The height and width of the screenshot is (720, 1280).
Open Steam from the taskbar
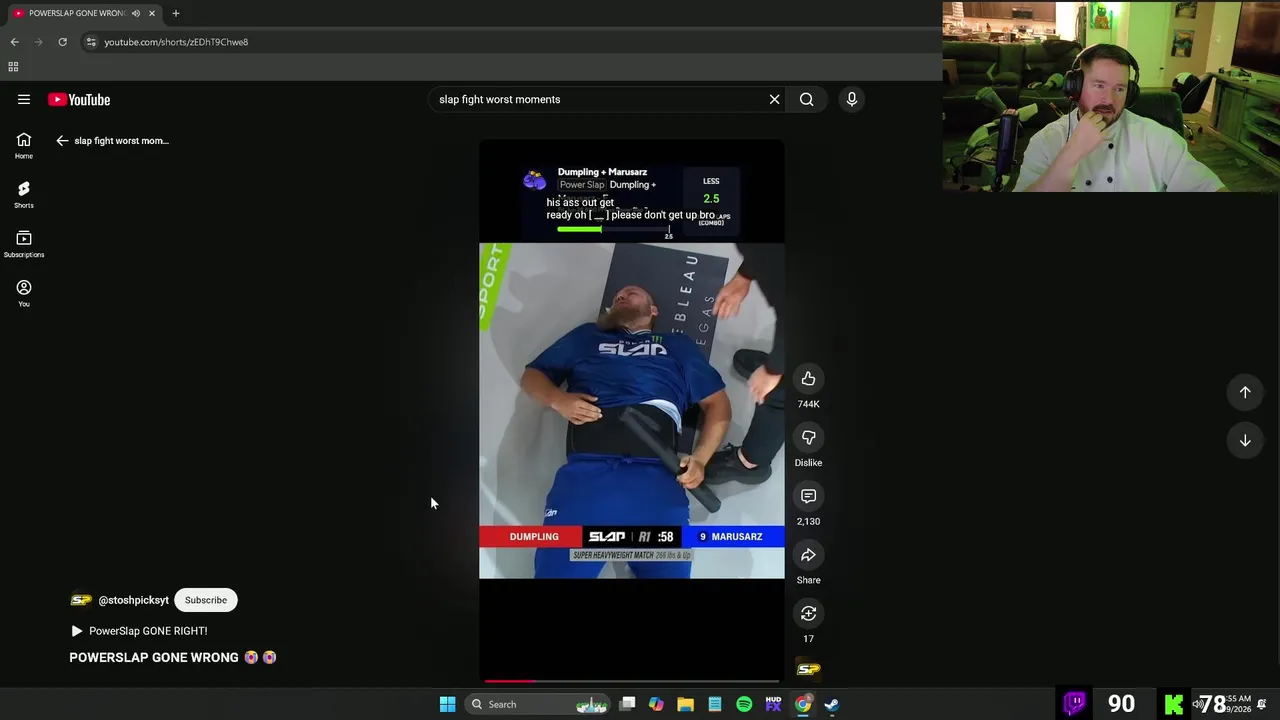pos(832,704)
